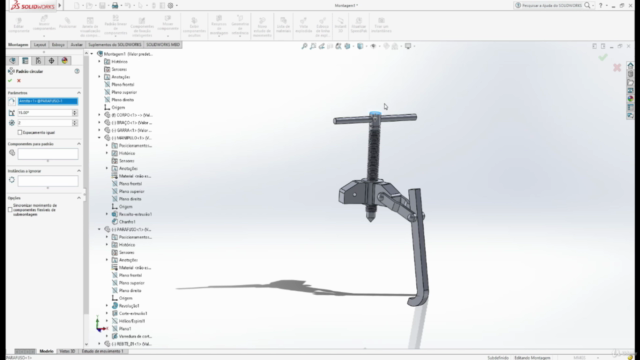Open the Suplementos do SOLIDWORKS tab
Screen dimensions: 640x360
pos(115,44)
